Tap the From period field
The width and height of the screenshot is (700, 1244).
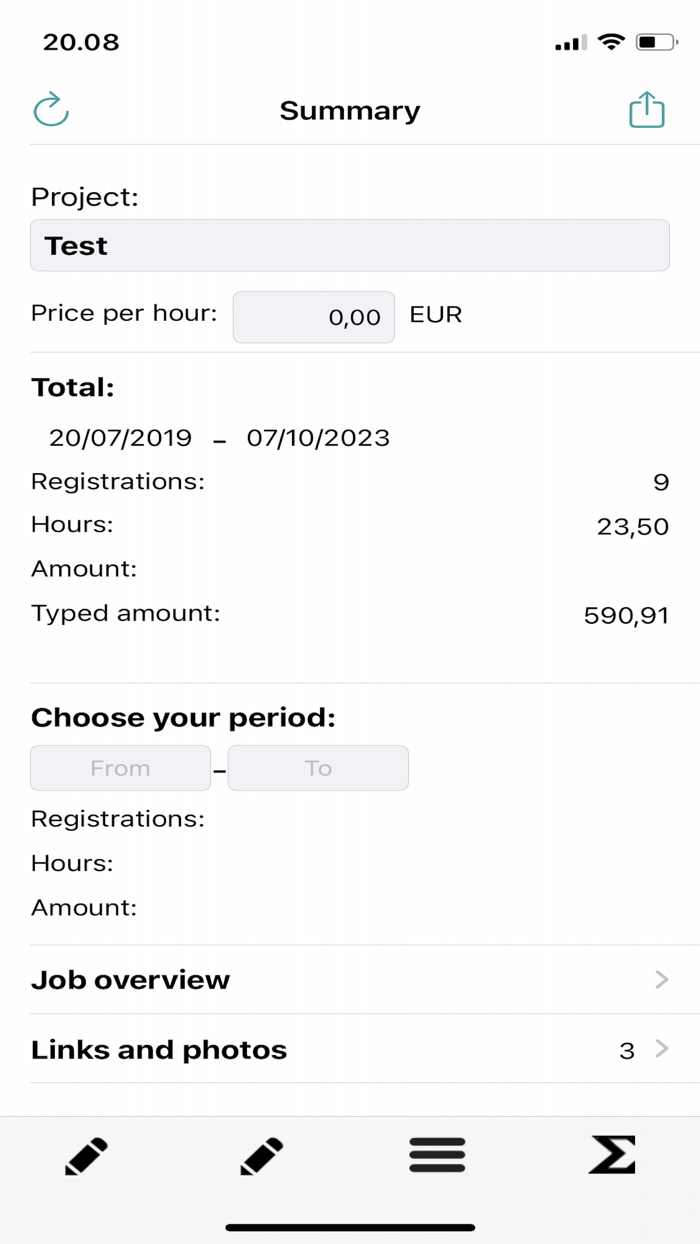click(120, 768)
